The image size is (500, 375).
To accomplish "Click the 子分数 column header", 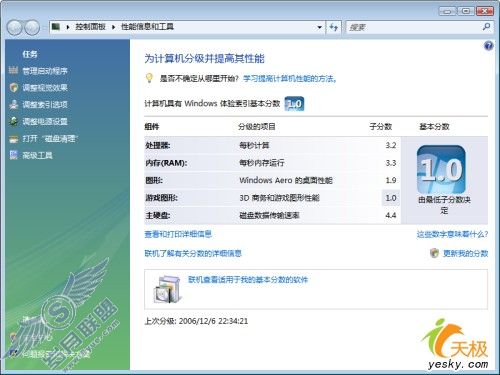I will [380, 127].
